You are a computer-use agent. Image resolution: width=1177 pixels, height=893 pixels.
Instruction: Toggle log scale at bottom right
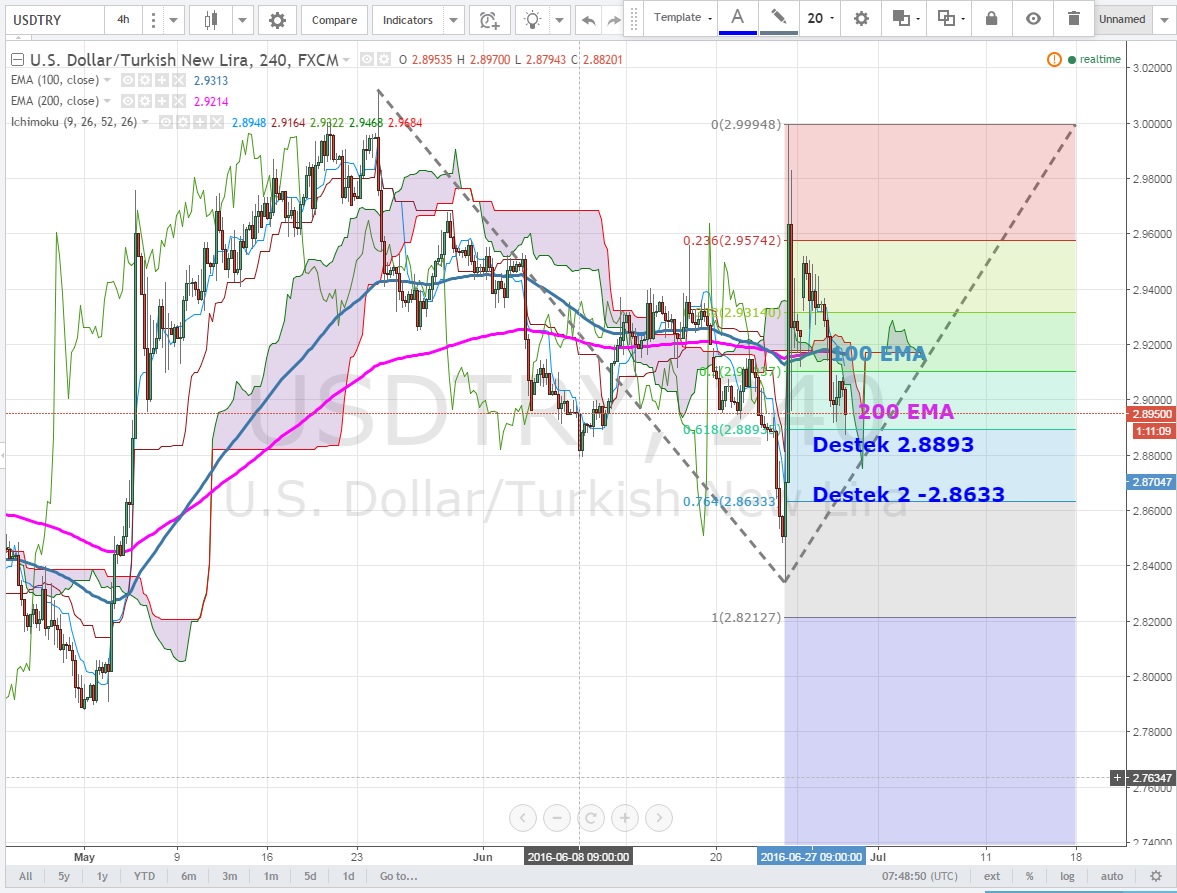pos(1067,876)
